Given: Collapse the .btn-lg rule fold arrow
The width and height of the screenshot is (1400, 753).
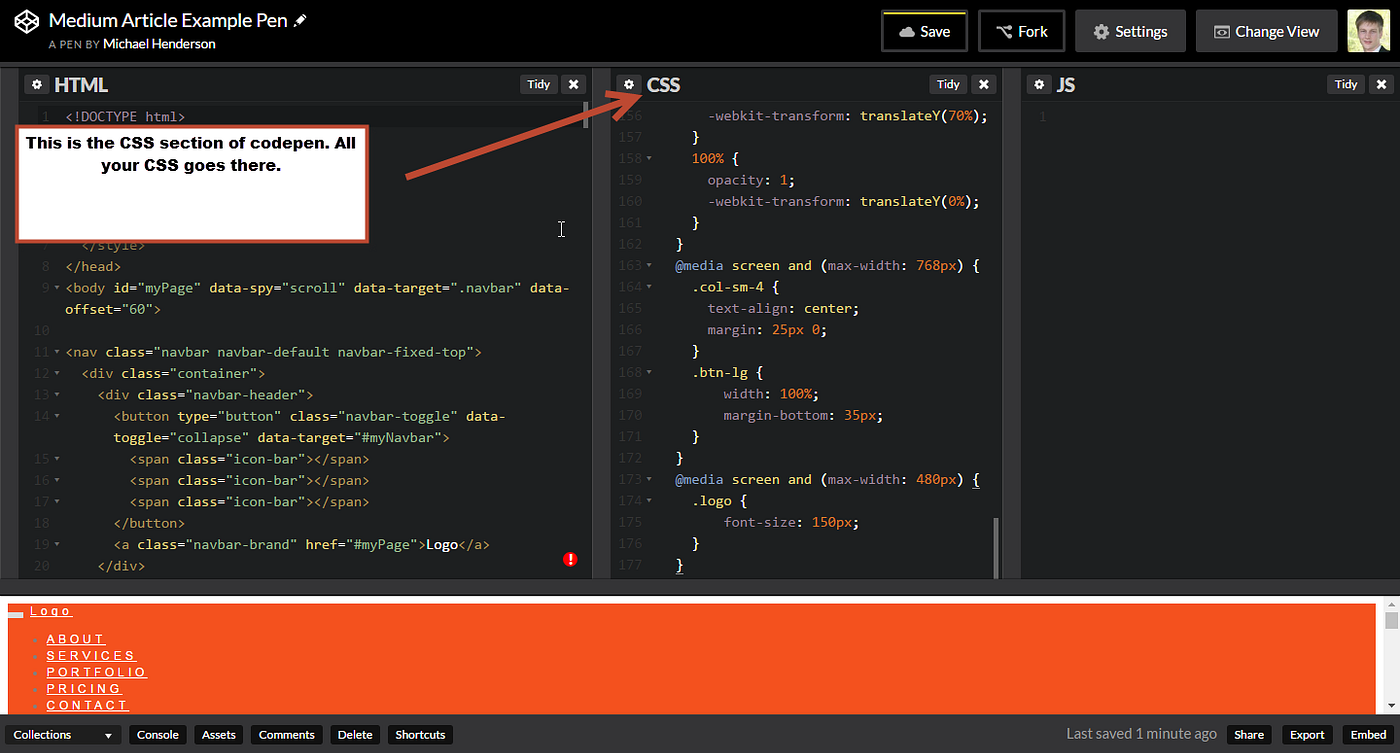Looking at the screenshot, I should click(x=649, y=372).
